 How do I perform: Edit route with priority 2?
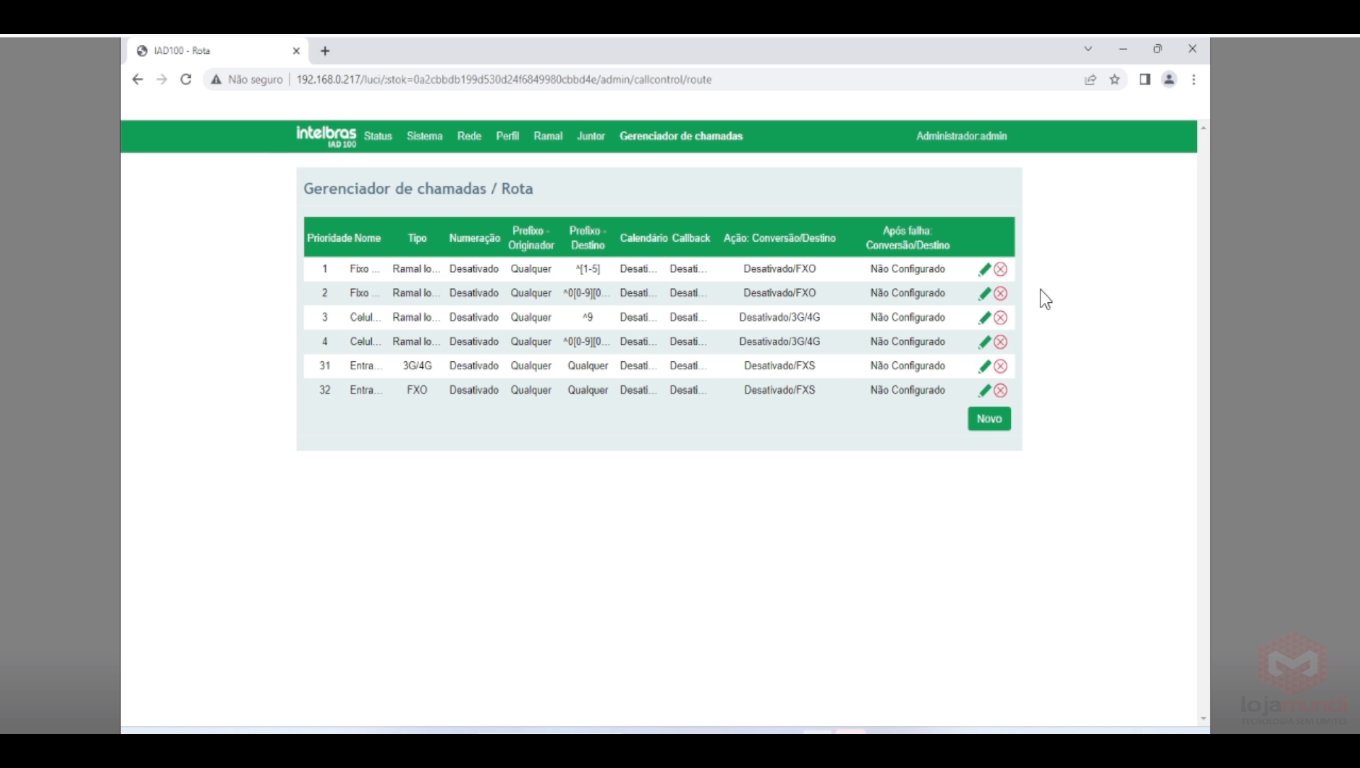coord(985,293)
